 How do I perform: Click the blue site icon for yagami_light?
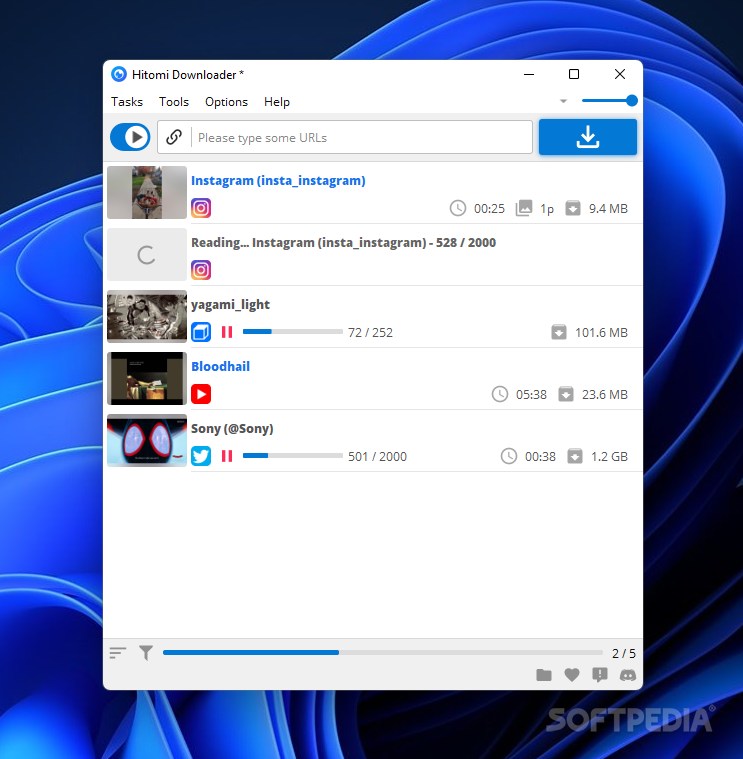click(201, 332)
